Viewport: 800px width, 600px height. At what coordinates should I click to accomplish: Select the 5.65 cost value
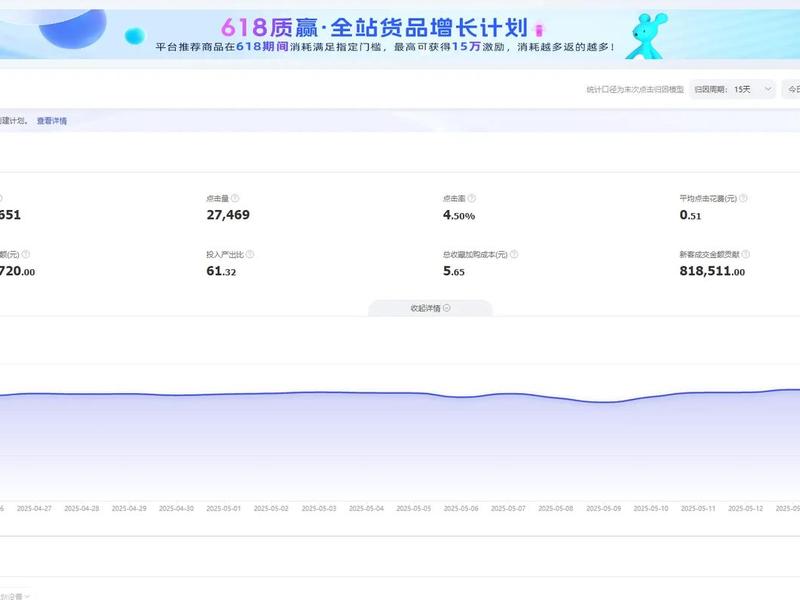[454, 271]
